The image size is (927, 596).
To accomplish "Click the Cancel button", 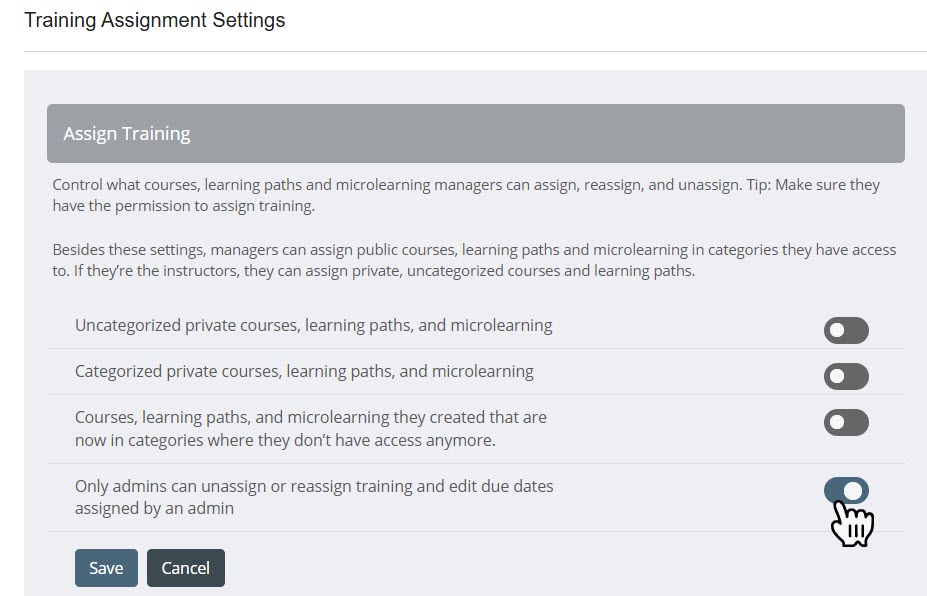I will coord(185,567).
